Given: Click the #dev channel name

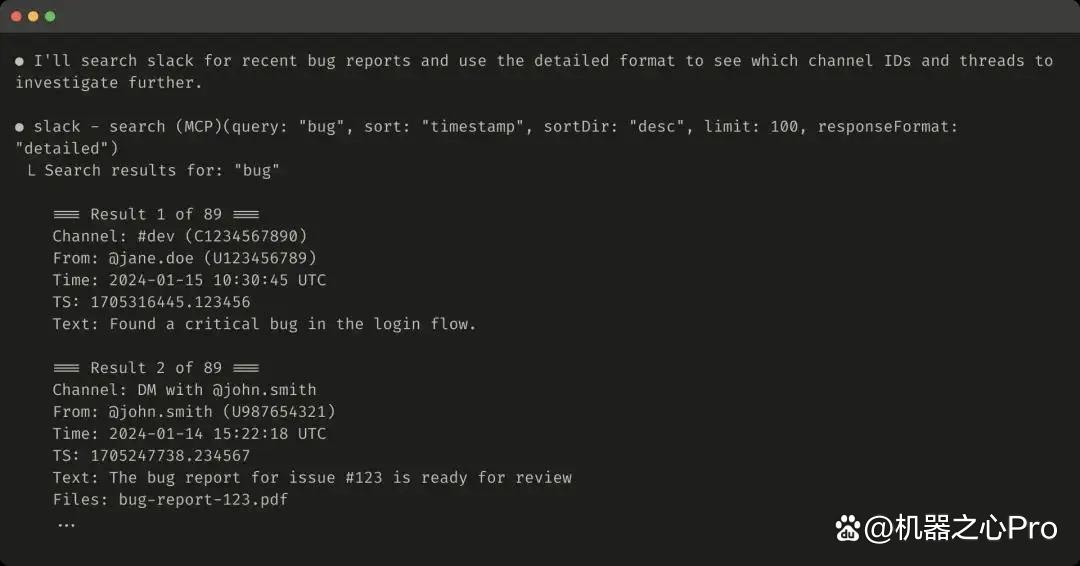Looking at the screenshot, I should click(x=156, y=236).
